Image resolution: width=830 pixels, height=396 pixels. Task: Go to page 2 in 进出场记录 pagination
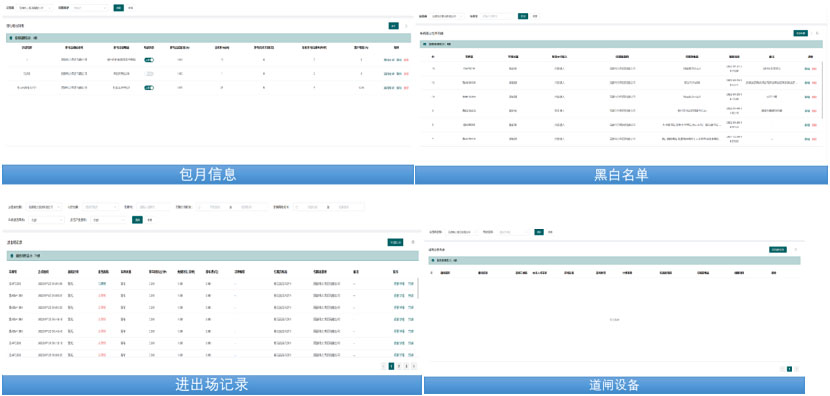[399, 366]
